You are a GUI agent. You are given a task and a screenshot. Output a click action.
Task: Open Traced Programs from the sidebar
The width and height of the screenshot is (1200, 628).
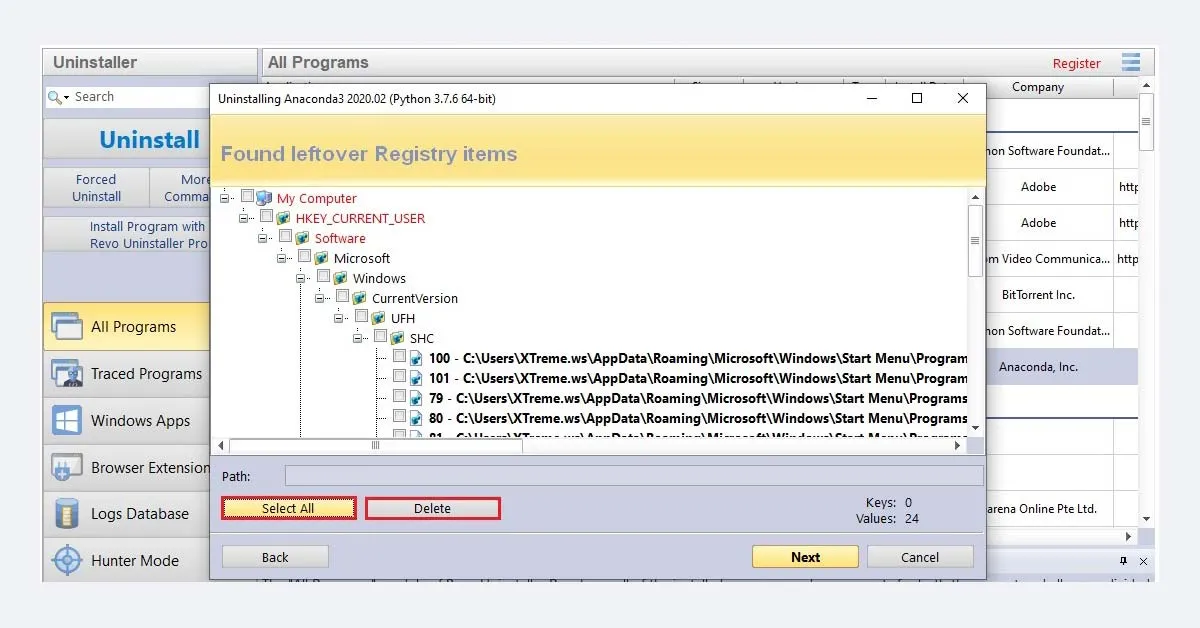[66, 373]
